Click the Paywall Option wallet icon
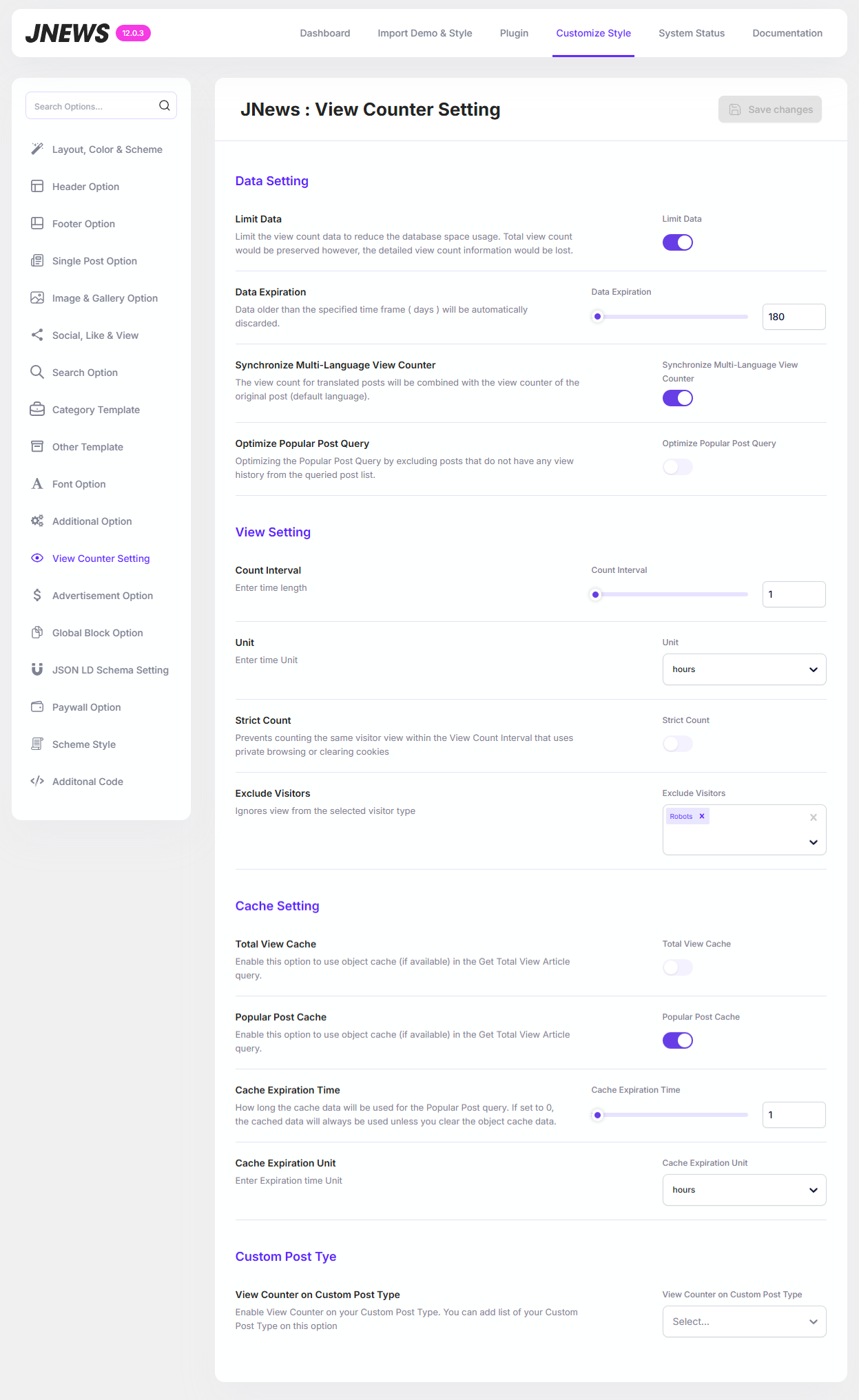The height and width of the screenshot is (1400, 859). click(x=37, y=707)
